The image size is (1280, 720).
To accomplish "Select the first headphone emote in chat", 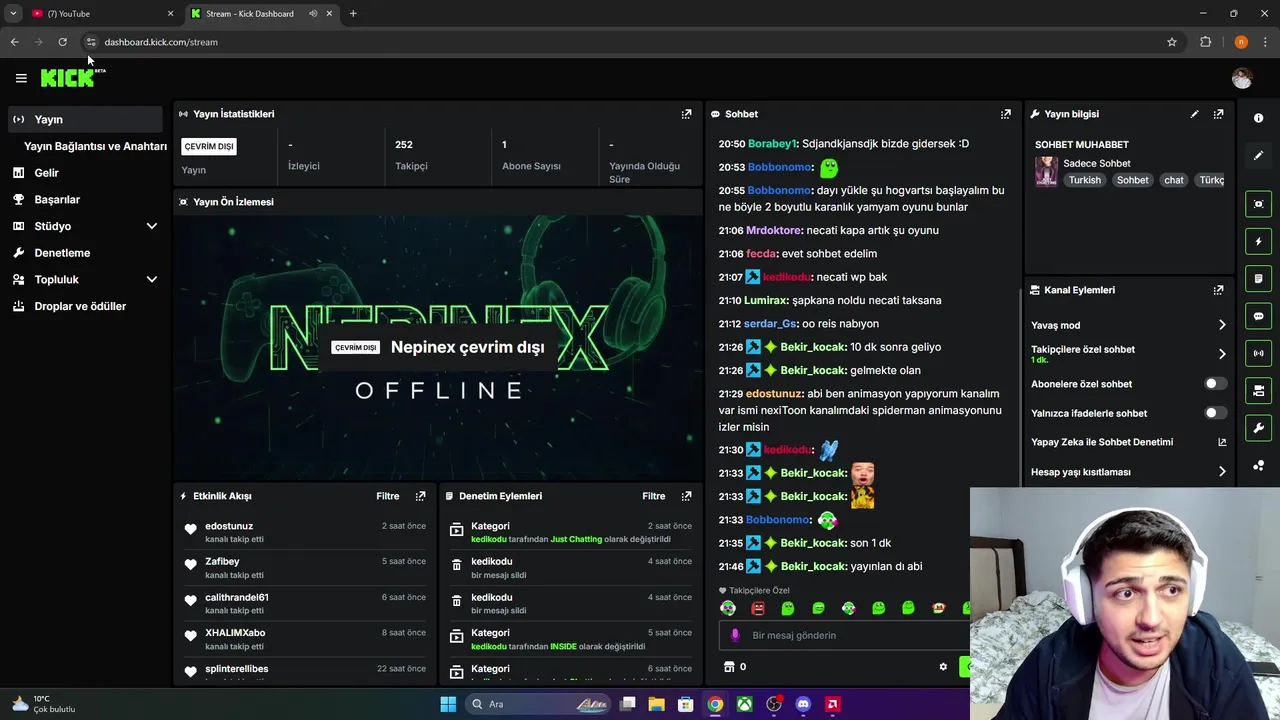I will 728,608.
